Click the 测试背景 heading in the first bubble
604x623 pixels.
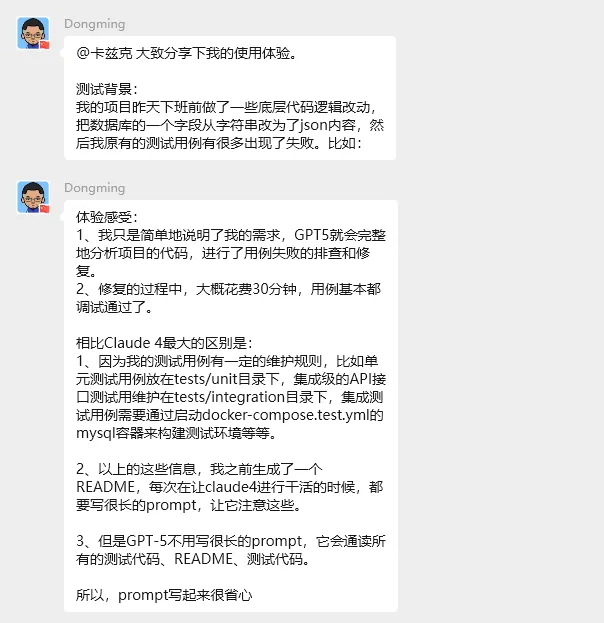[106, 89]
